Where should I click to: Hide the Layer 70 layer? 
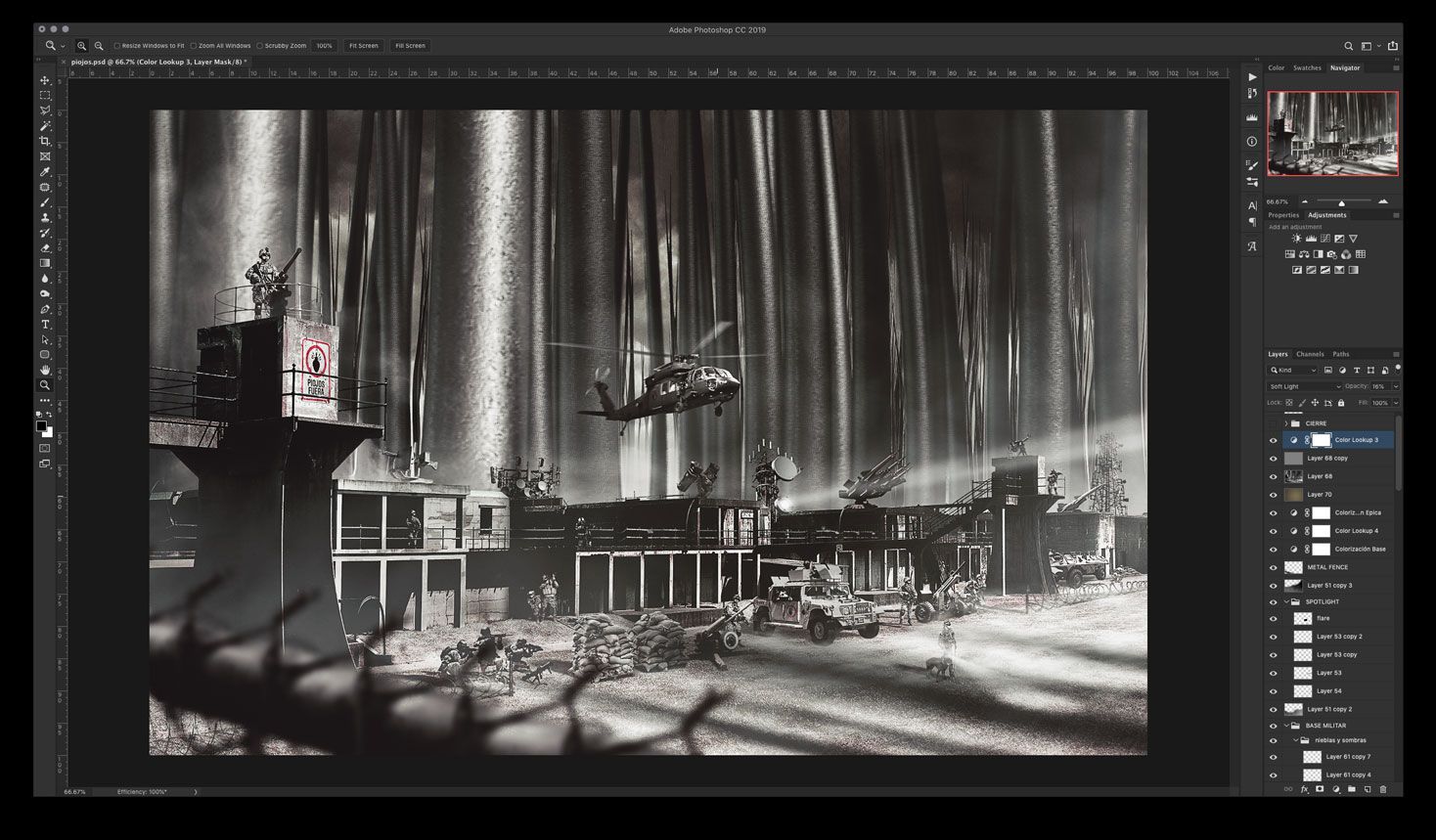coord(1274,495)
